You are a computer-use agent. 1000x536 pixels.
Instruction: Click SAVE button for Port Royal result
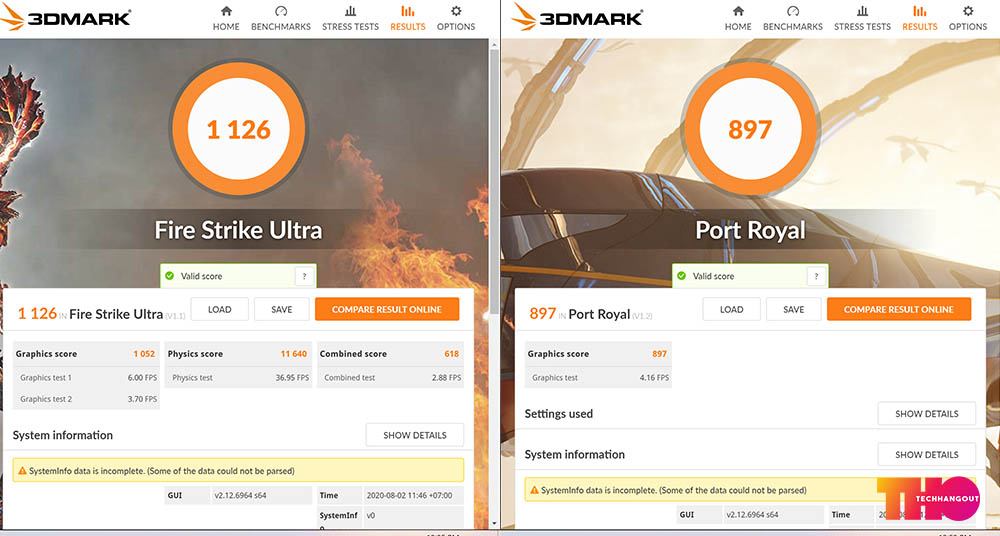tap(793, 309)
